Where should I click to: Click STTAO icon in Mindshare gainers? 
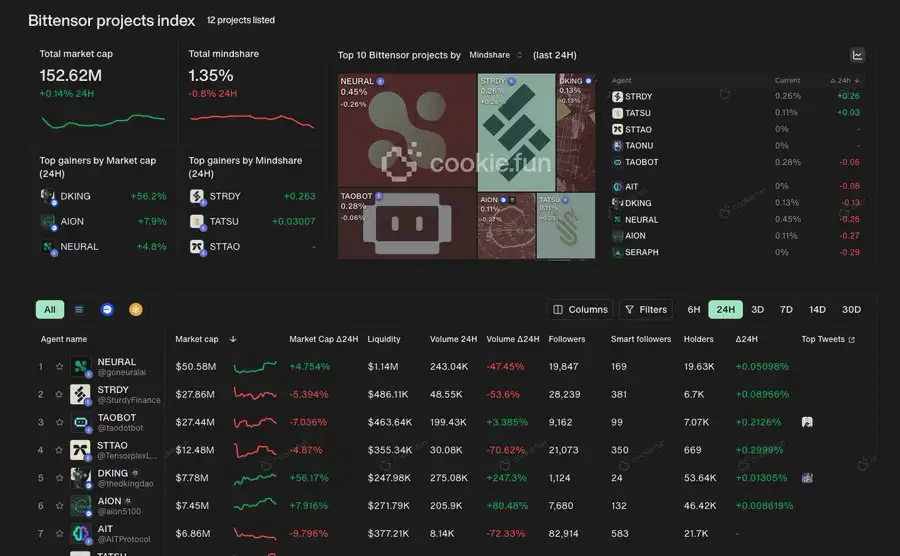pos(197,247)
